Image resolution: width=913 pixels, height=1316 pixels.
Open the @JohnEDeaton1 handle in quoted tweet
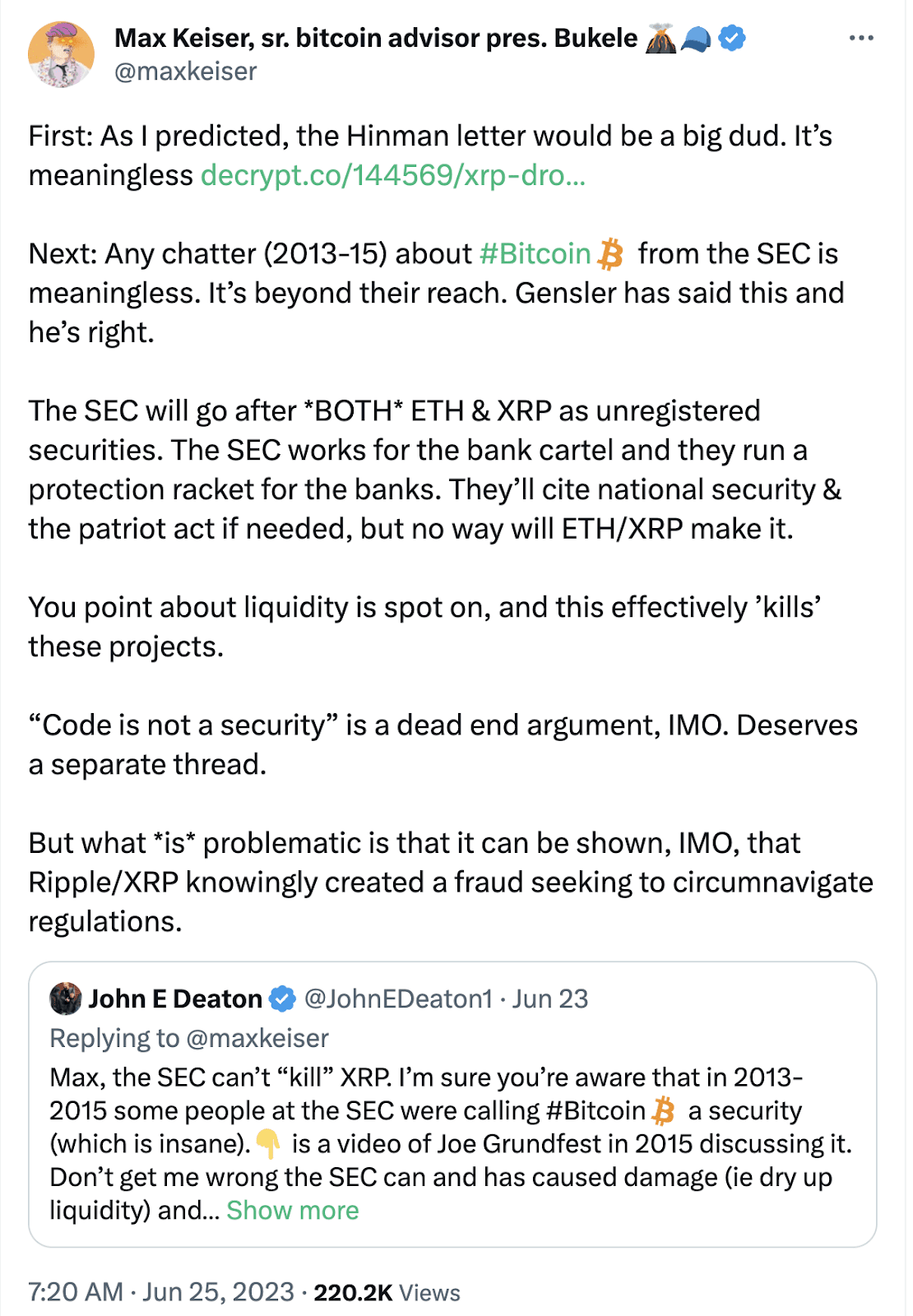click(x=398, y=999)
